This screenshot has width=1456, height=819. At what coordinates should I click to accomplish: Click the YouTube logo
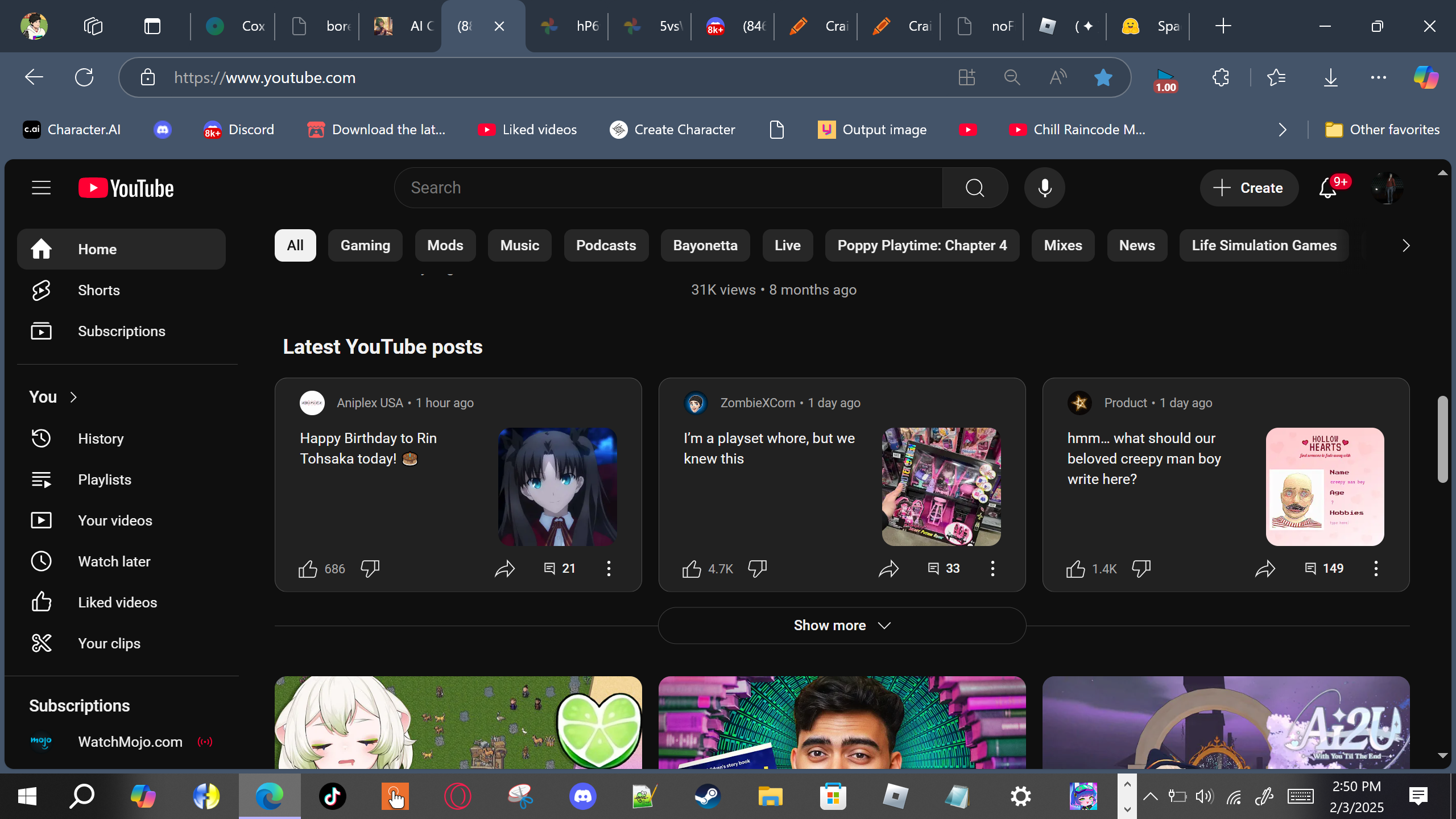pyautogui.click(x=126, y=188)
